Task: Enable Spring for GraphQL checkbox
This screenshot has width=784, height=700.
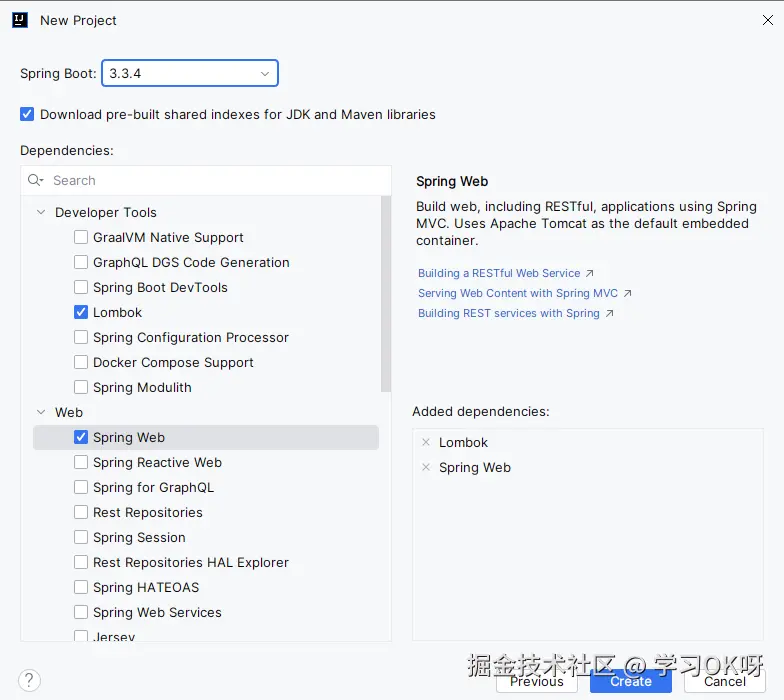Action: (81, 487)
